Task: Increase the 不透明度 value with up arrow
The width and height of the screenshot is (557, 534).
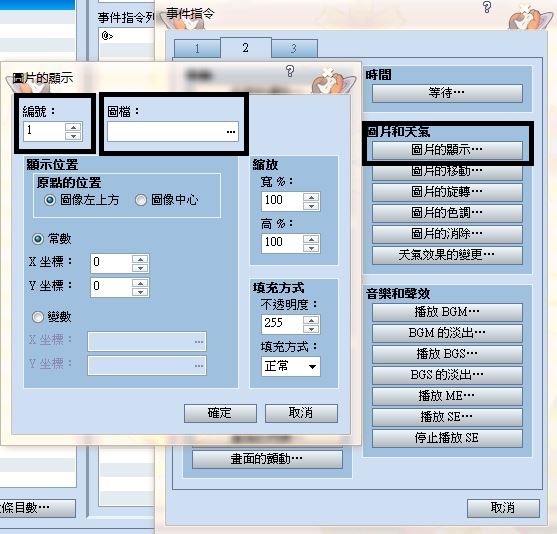Action: coord(311,320)
